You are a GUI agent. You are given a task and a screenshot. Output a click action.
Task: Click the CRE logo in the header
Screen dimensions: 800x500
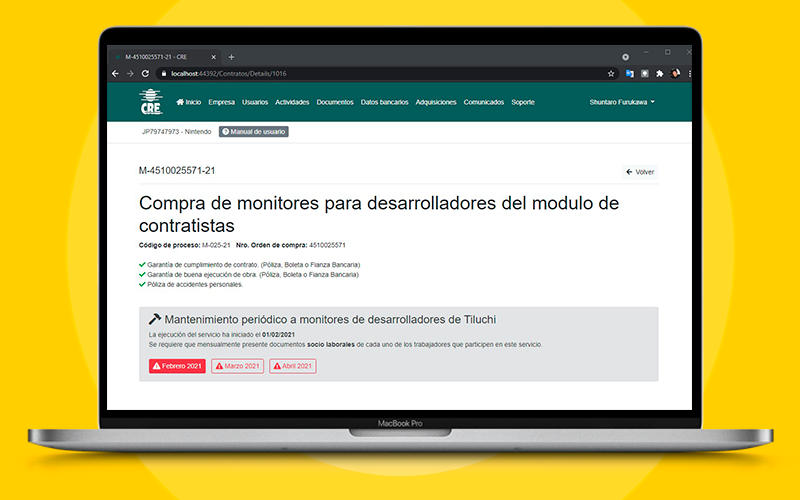click(151, 102)
